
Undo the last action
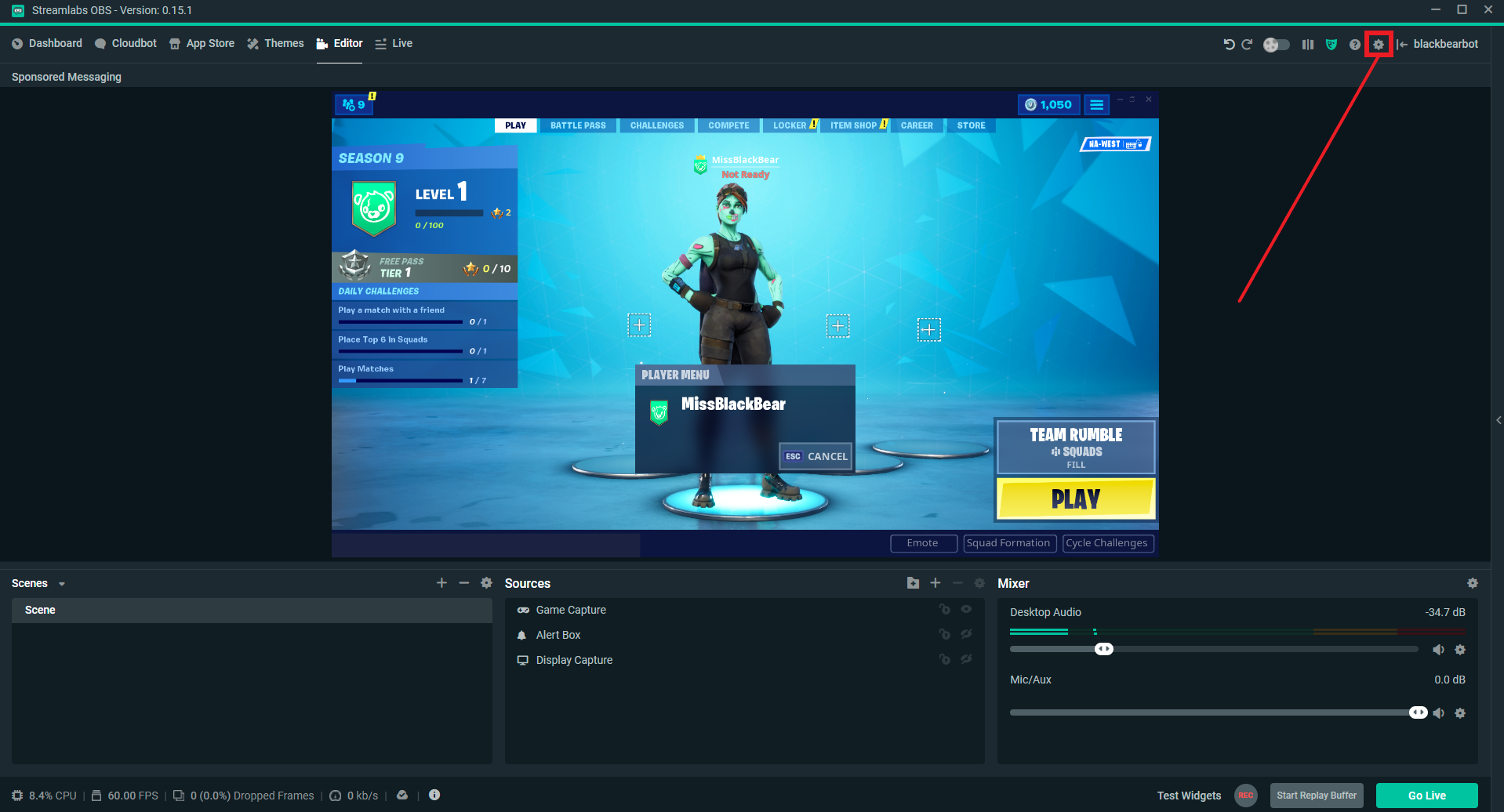1229,45
